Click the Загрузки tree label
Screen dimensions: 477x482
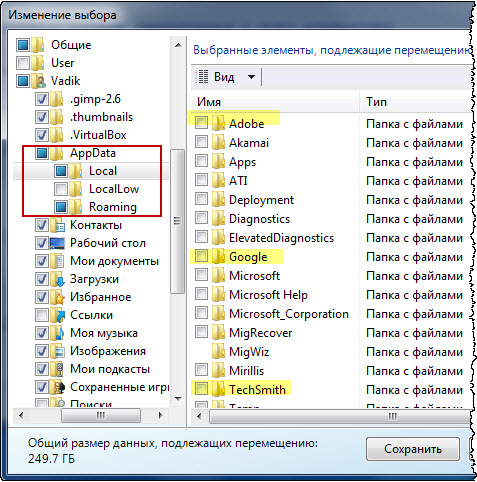[94, 279]
